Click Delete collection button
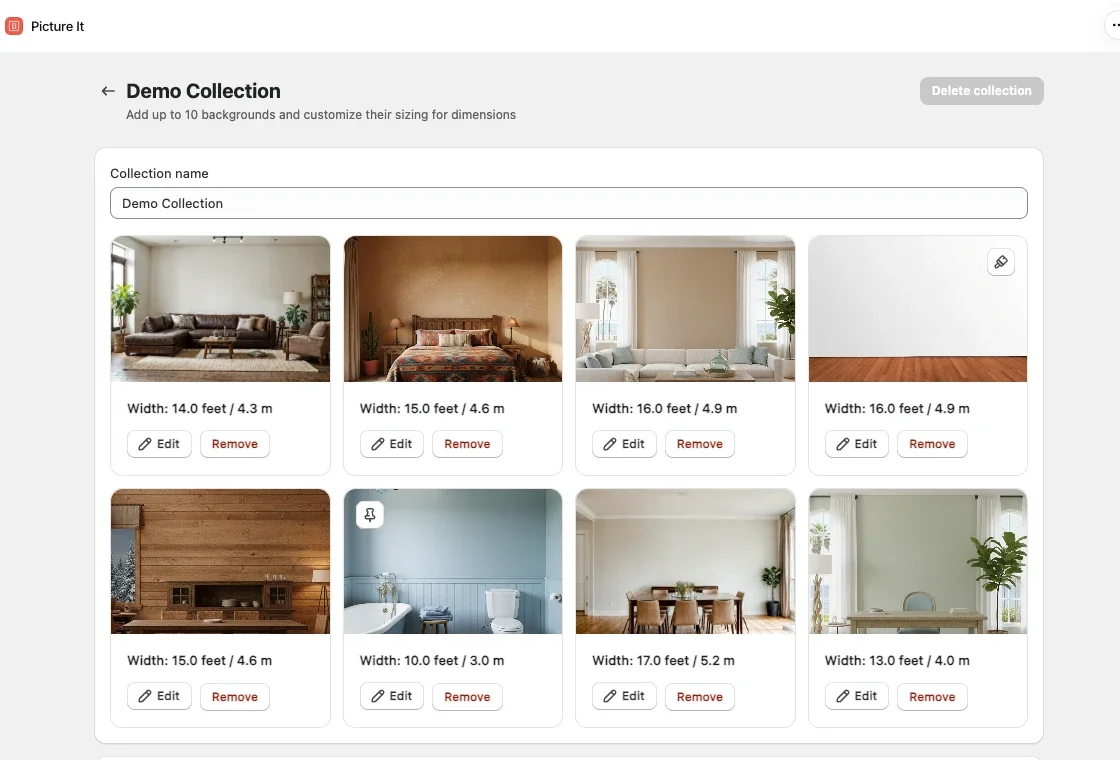1120x760 pixels. (x=981, y=91)
